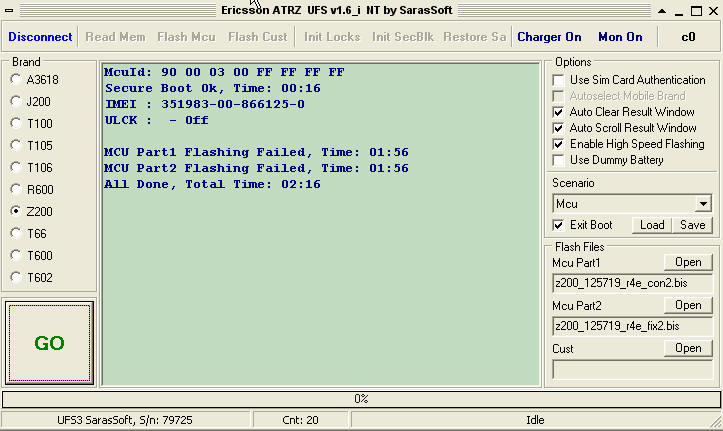The height and width of the screenshot is (431, 723).
Task: Open the Scenario dropdown arrow
Action: tap(703, 203)
